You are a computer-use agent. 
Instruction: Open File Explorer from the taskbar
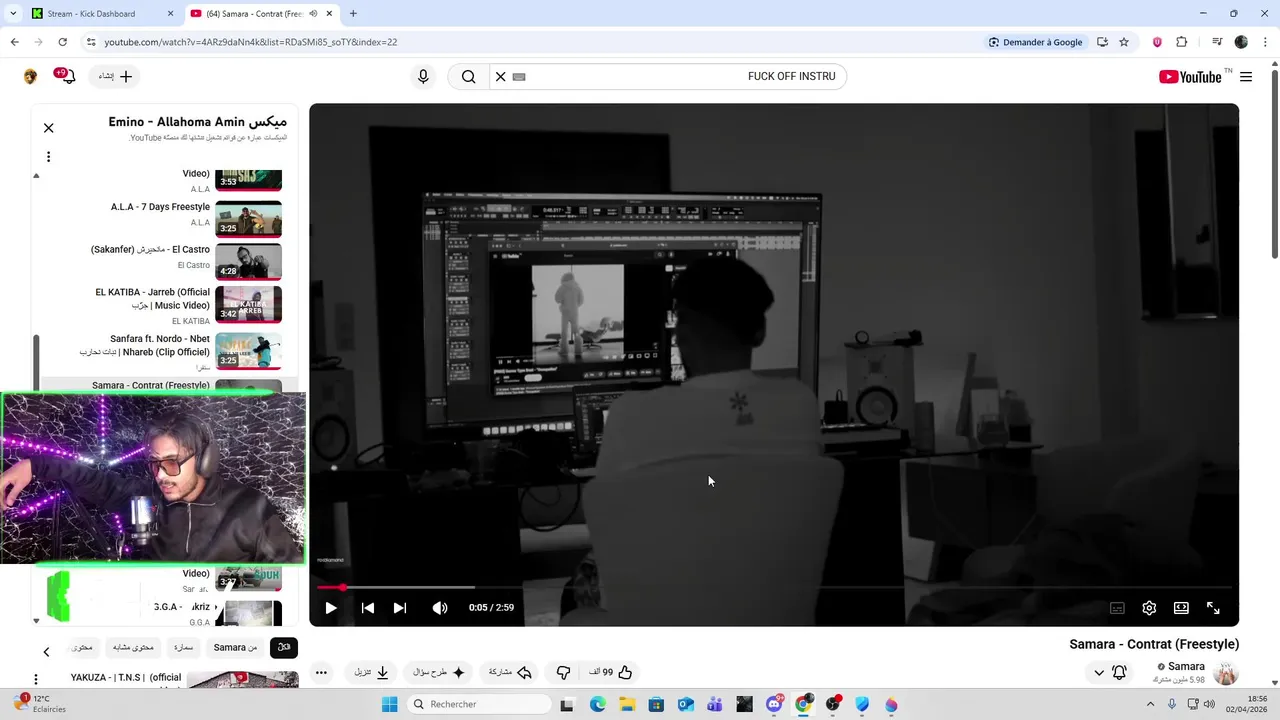(627, 704)
